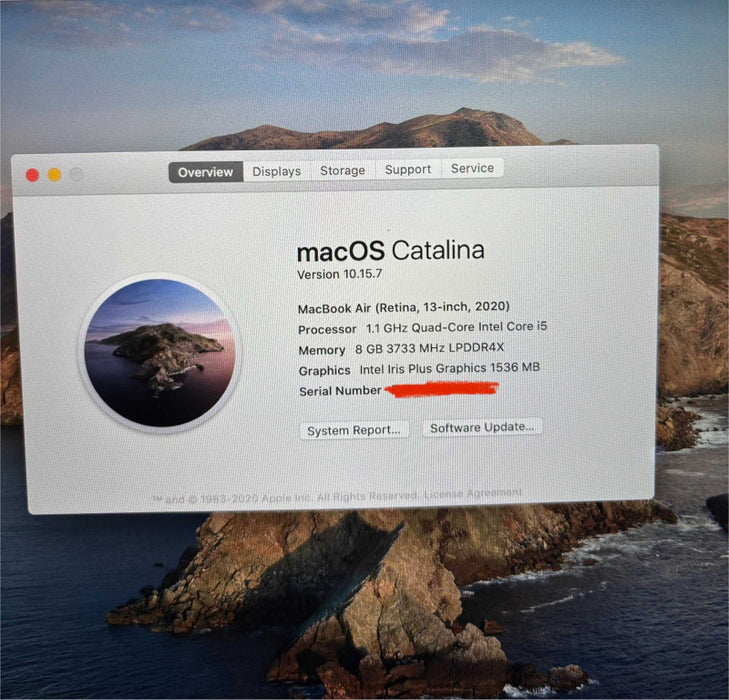Switch to the Overview tab
729x700 pixels.
coord(205,172)
